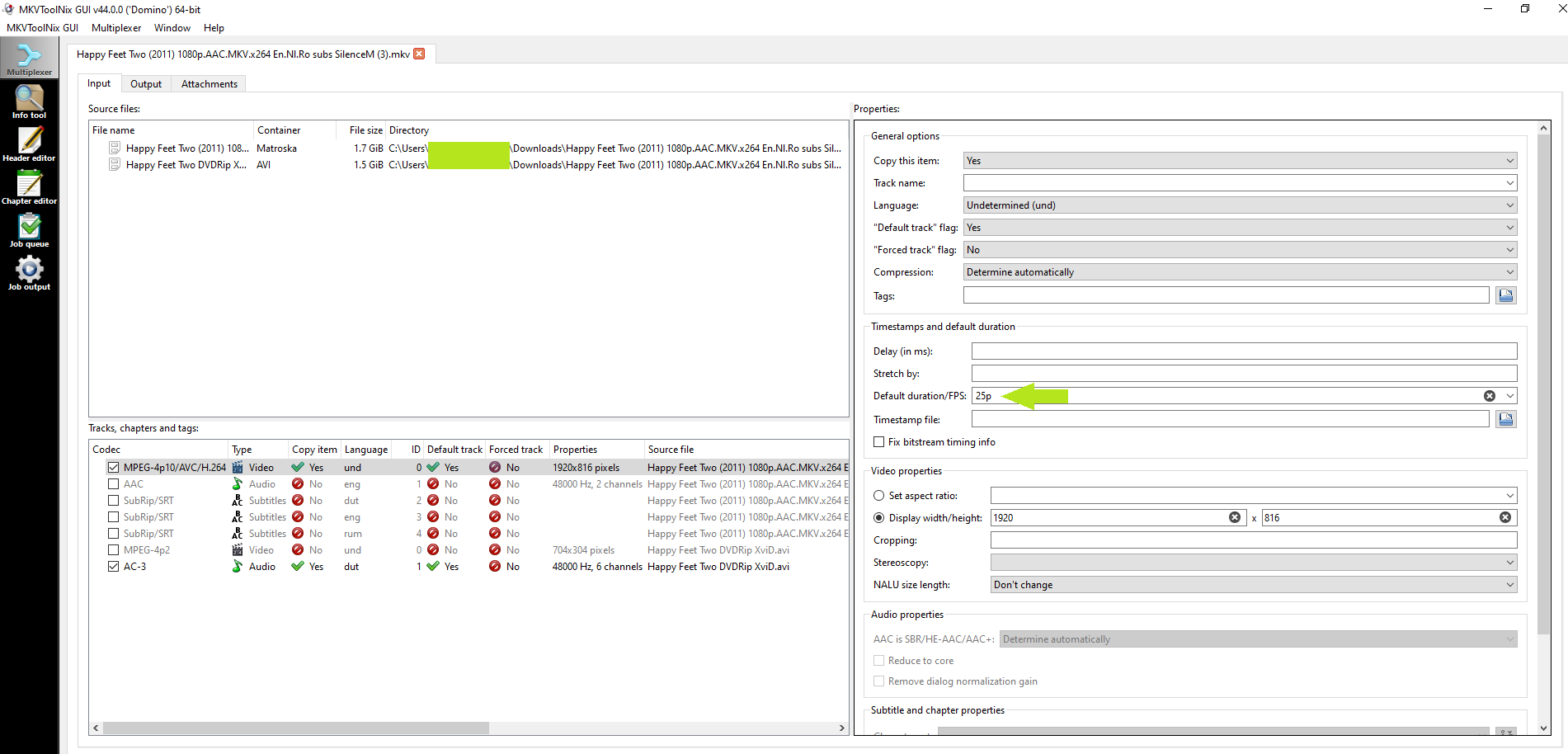The image size is (1568, 754).
Task: Sort tracks by Properties column header
Action: pyautogui.click(x=597, y=450)
